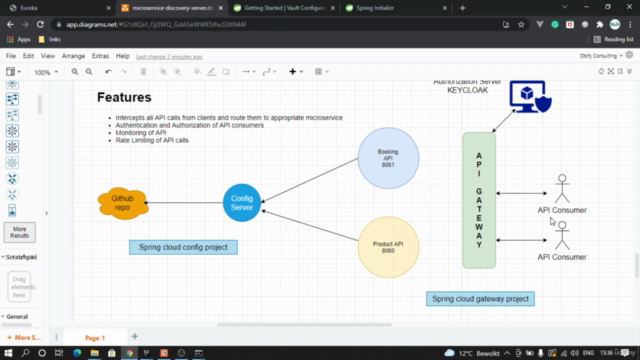
Task: Open a new browser tab
Action: point(462,8)
